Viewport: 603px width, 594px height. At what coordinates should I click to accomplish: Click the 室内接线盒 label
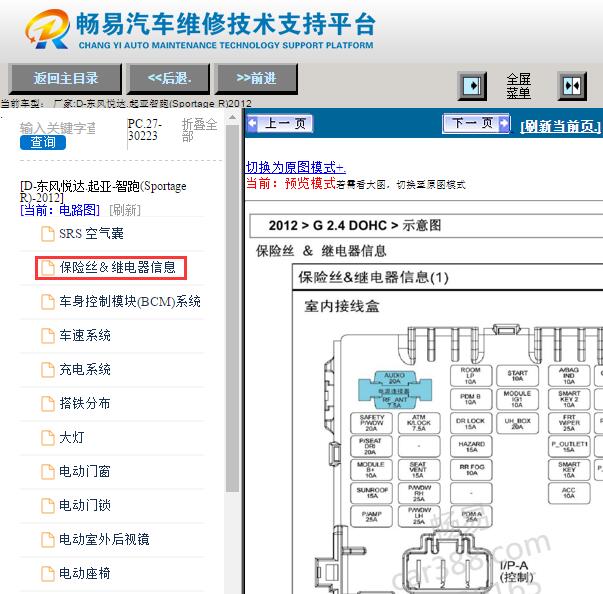[342, 306]
